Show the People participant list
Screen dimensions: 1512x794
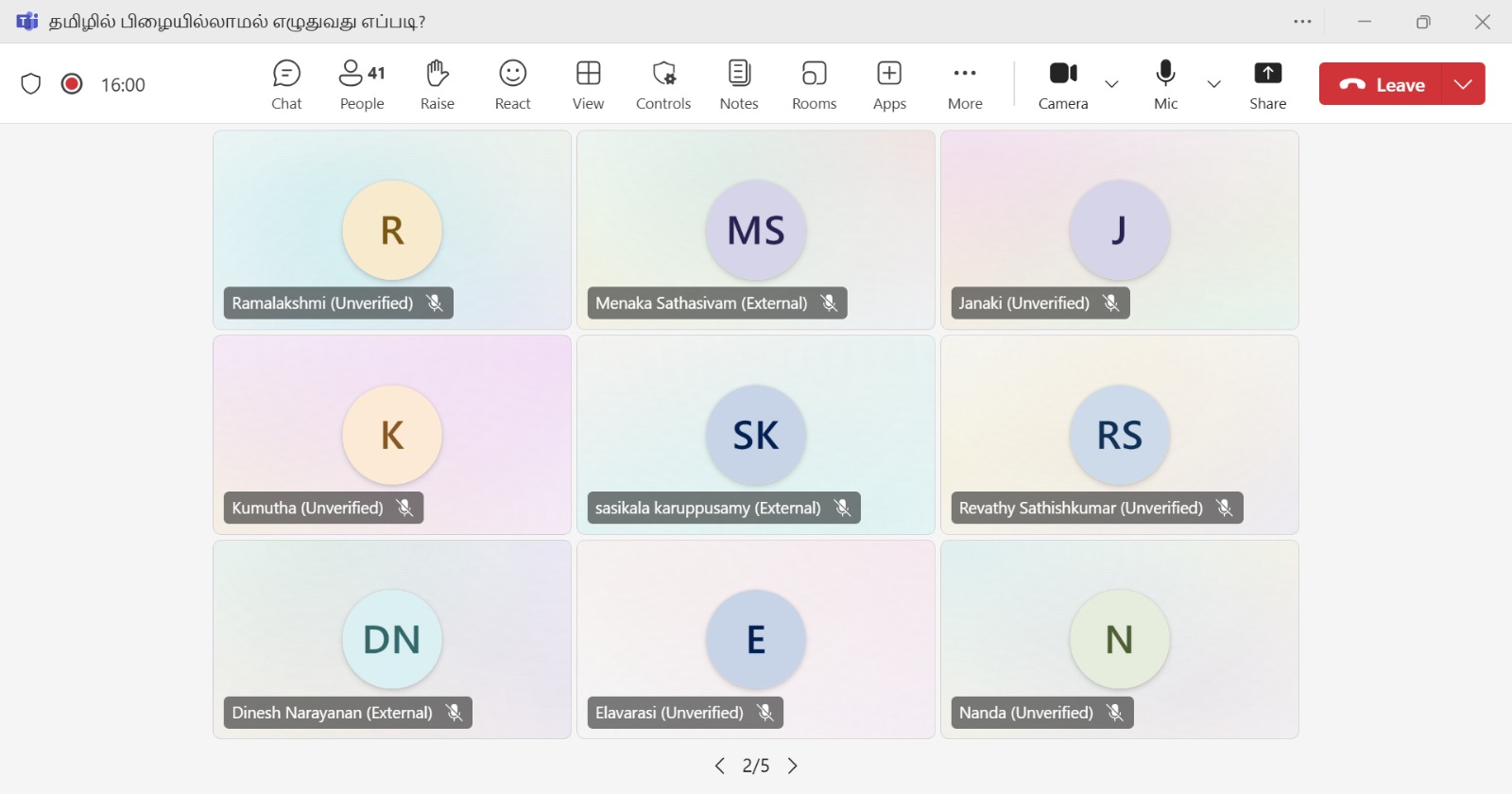362,84
